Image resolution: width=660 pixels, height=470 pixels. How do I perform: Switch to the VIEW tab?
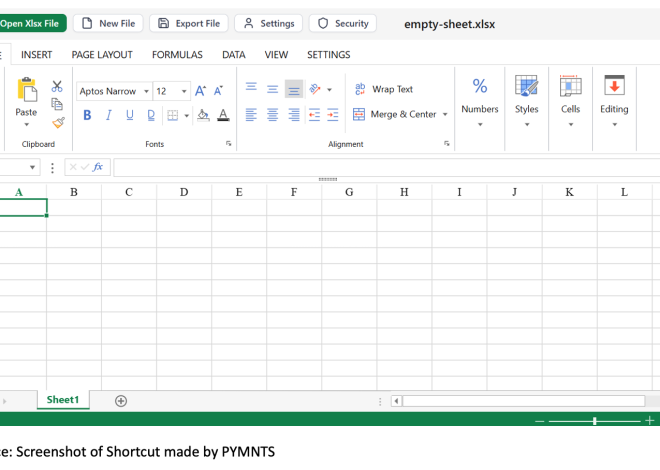pyautogui.click(x=276, y=55)
